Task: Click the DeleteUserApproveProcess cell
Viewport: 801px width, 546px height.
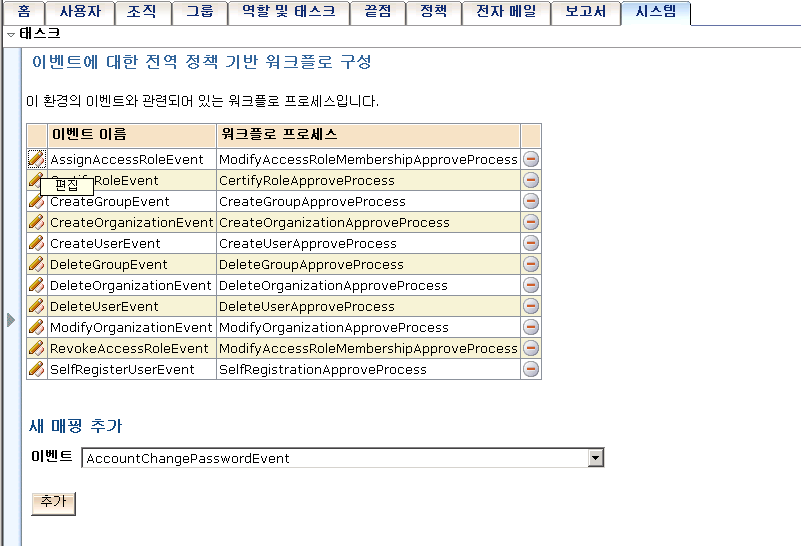Action: [x=368, y=306]
